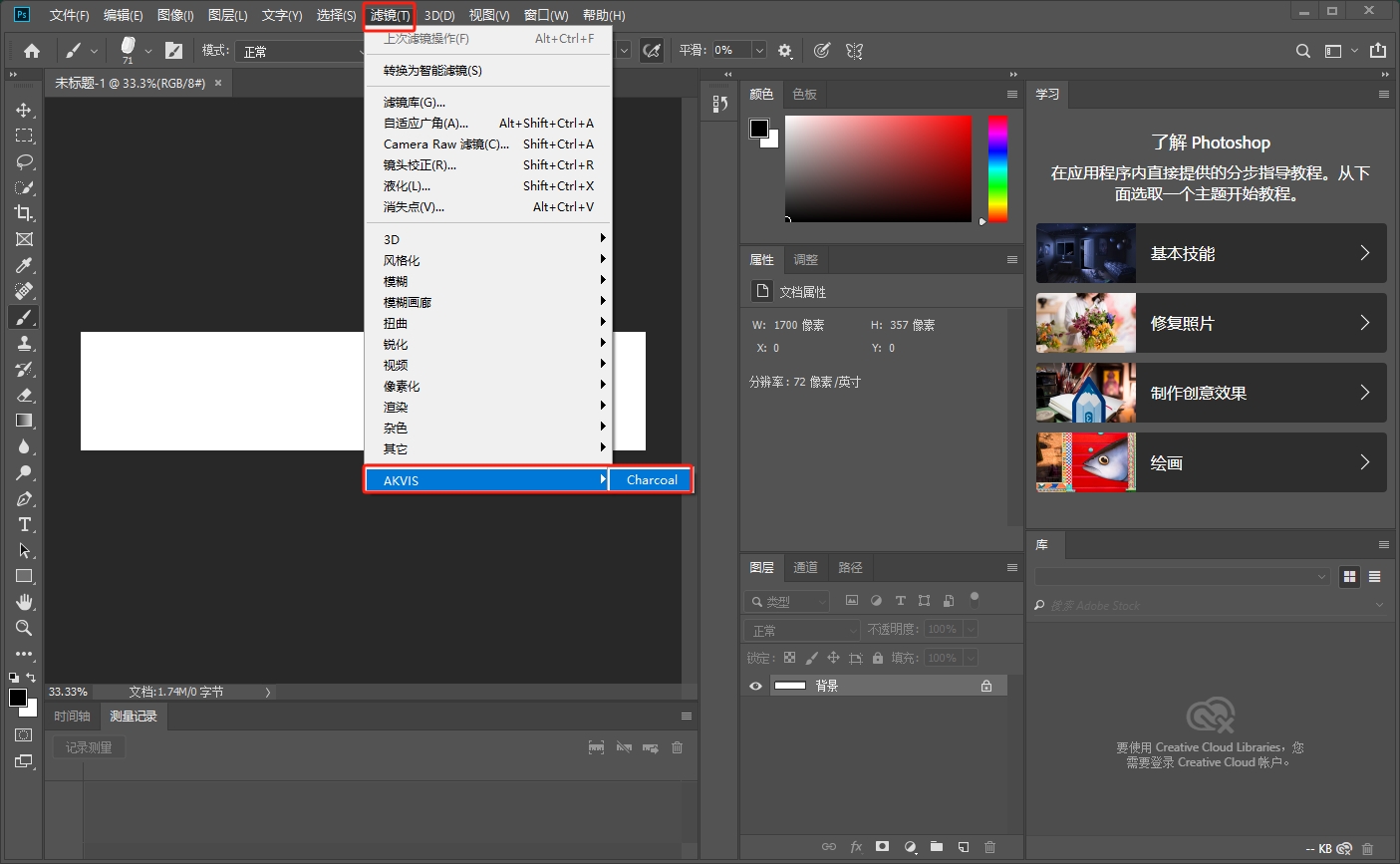The width and height of the screenshot is (1400, 864).
Task: Select the Clone Stamp tool
Action: tap(24, 343)
